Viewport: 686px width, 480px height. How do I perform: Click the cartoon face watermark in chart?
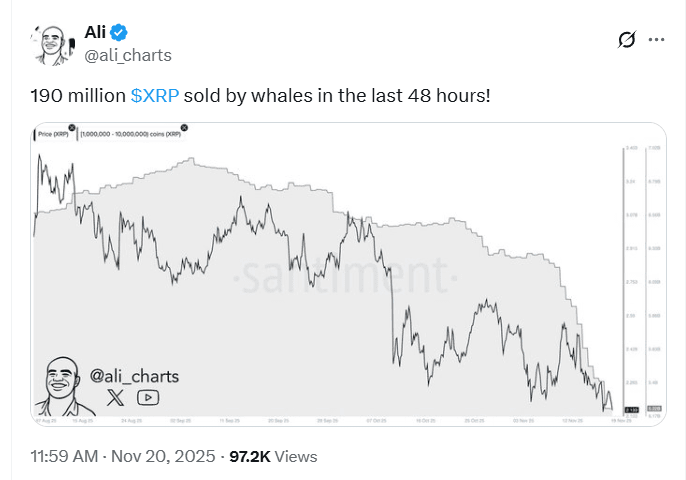pyautogui.click(x=60, y=384)
